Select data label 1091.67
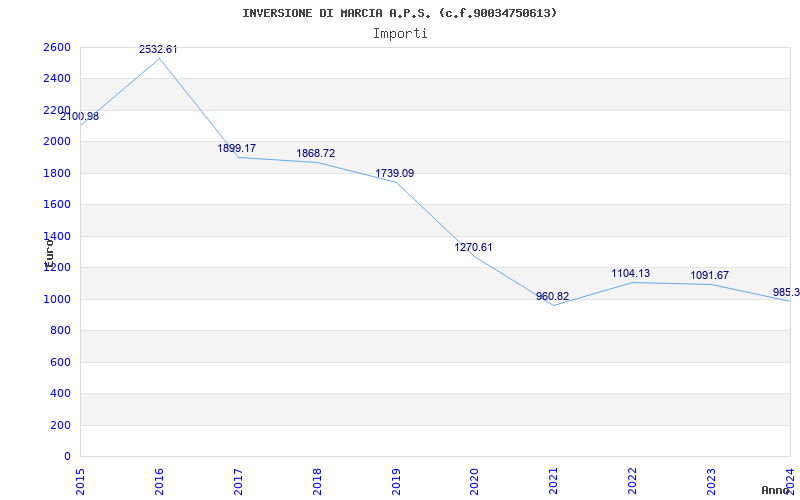The height and width of the screenshot is (500, 800). click(710, 276)
